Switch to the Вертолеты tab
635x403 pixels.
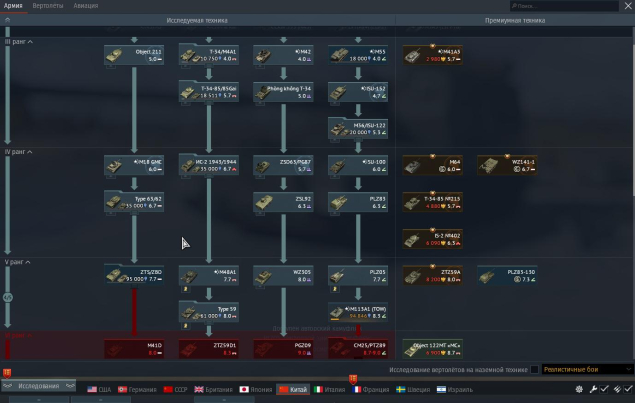[47, 6]
